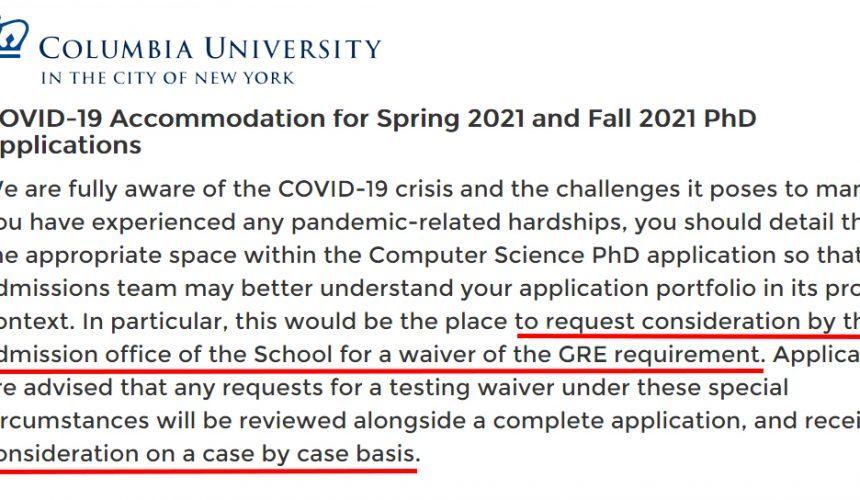Click the "Applications" heading word on second line
860x500 pixels.
[71, 146]
